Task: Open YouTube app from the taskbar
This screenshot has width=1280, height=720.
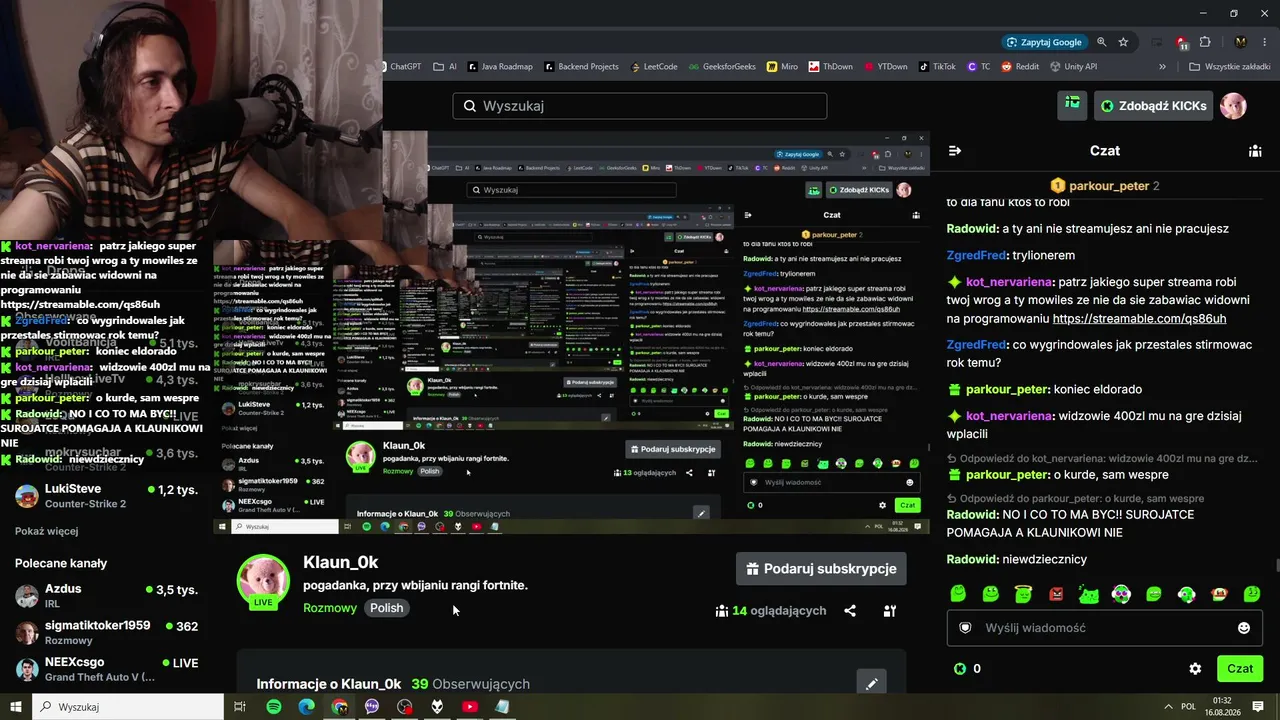Action: click(470, 707)
